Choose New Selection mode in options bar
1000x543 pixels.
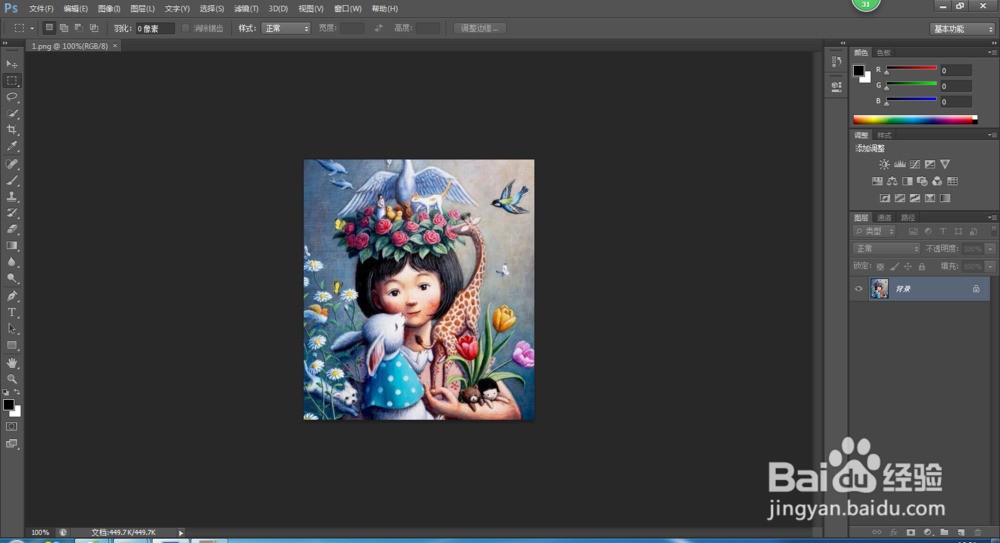coord(49,28)
